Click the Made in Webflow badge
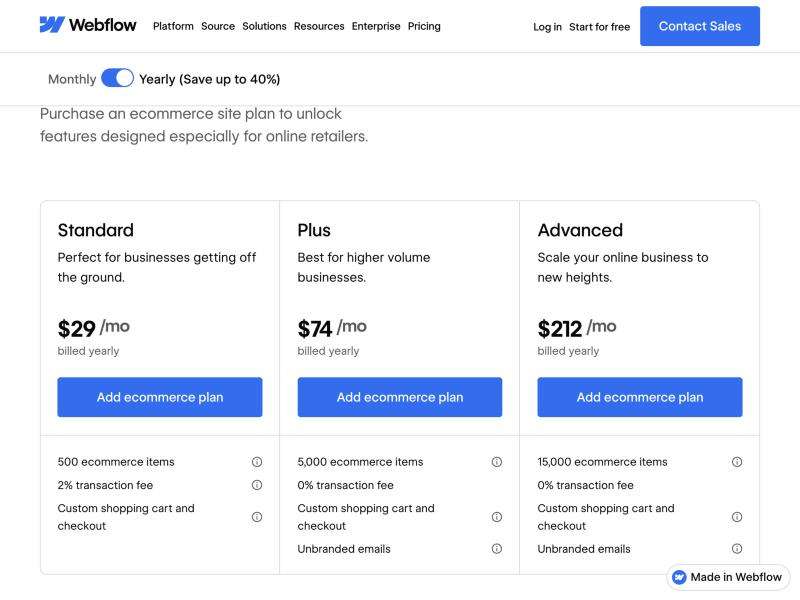800x600 pixels. (x=728, y=577)
